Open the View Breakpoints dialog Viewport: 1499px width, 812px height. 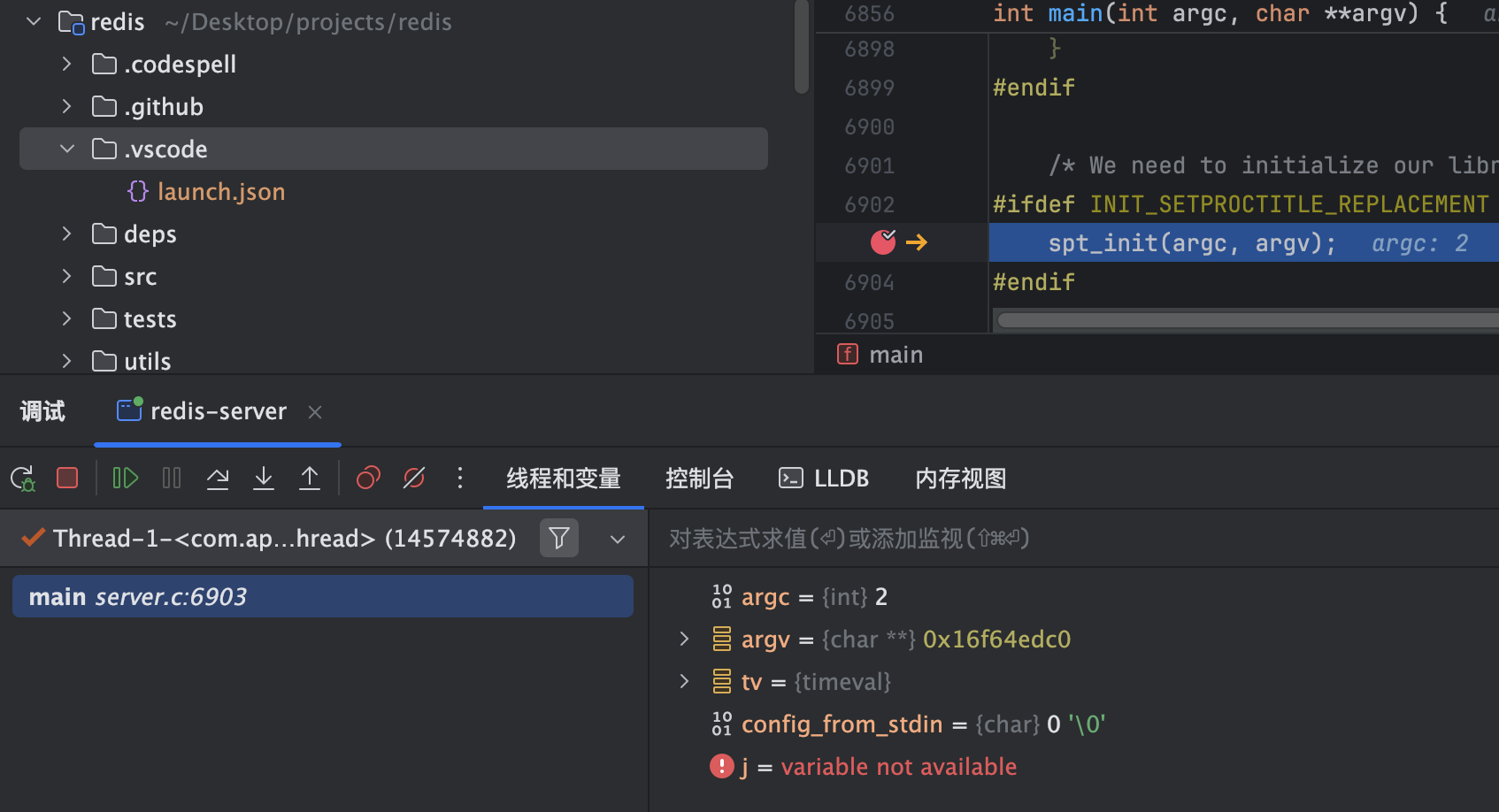[367, 478]
